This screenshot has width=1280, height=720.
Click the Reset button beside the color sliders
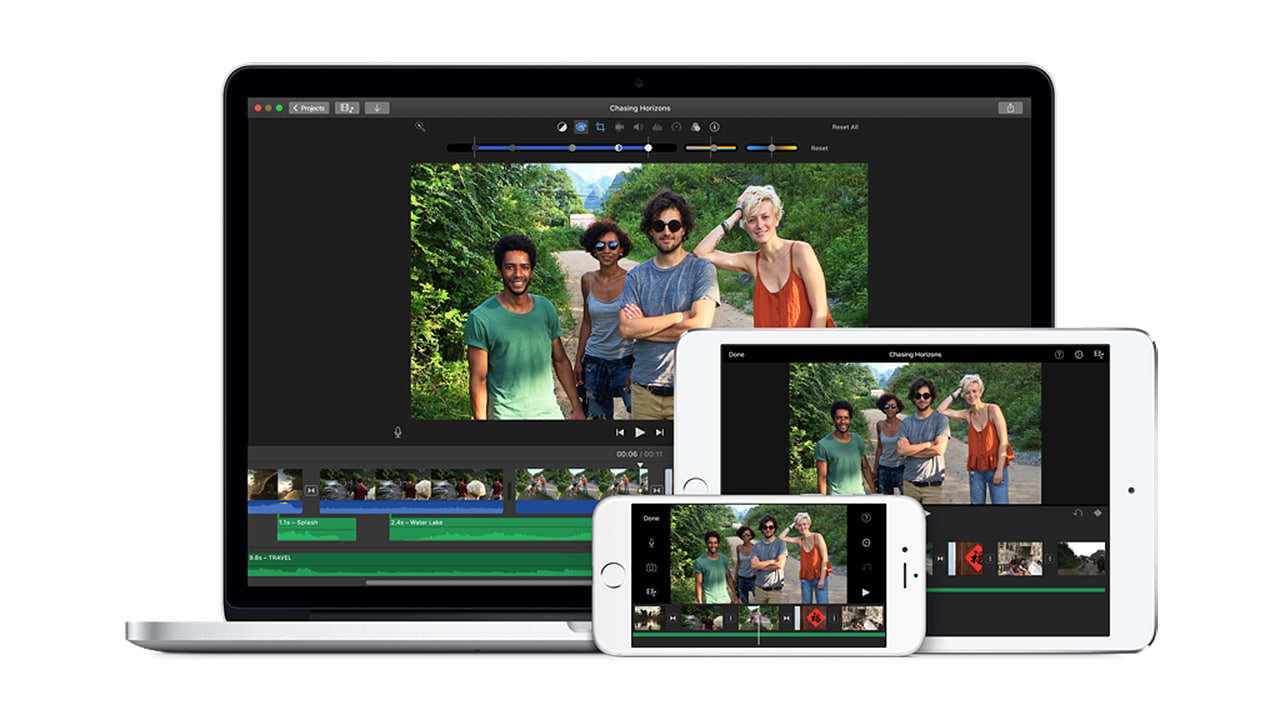(x=819, y=148)
